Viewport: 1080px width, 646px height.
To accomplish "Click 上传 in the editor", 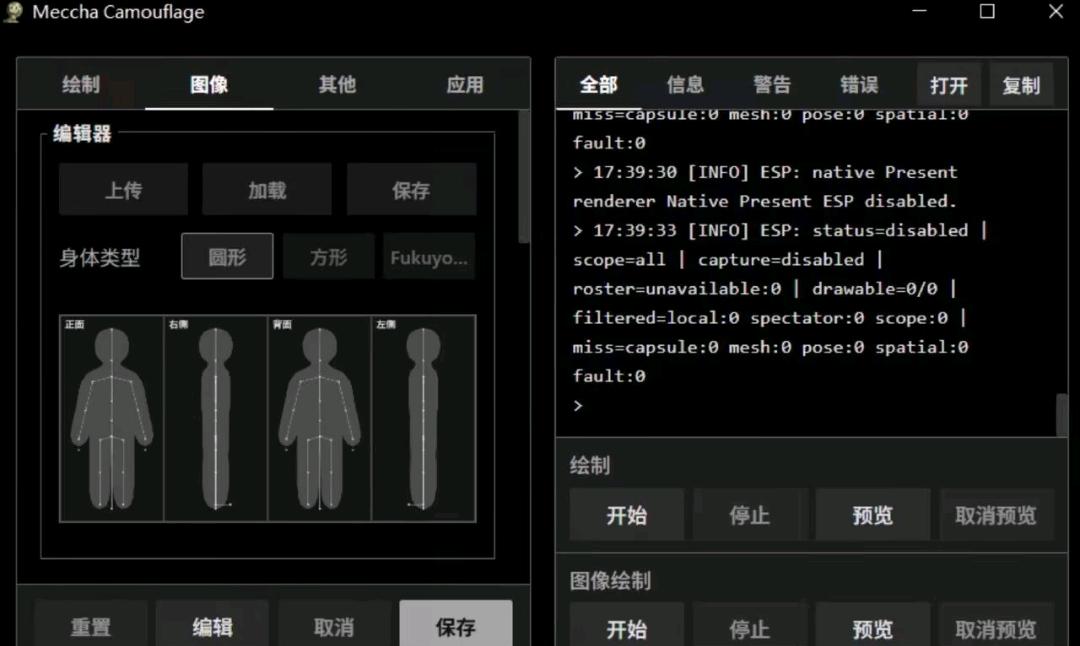I will pos(123,189).
